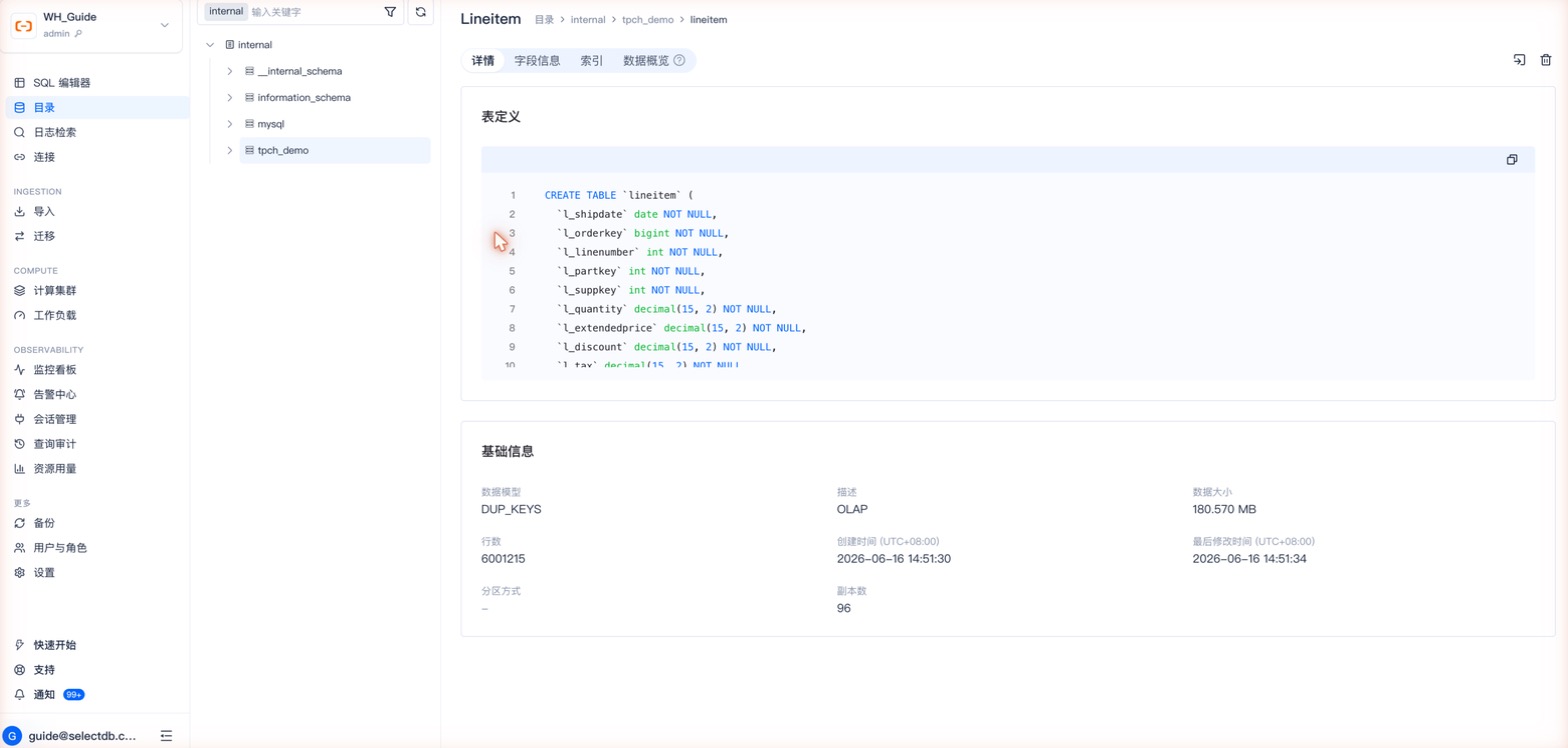1568x748 pixels.
Task: Show help for 数据概览 tab
Action: point(679,60)
